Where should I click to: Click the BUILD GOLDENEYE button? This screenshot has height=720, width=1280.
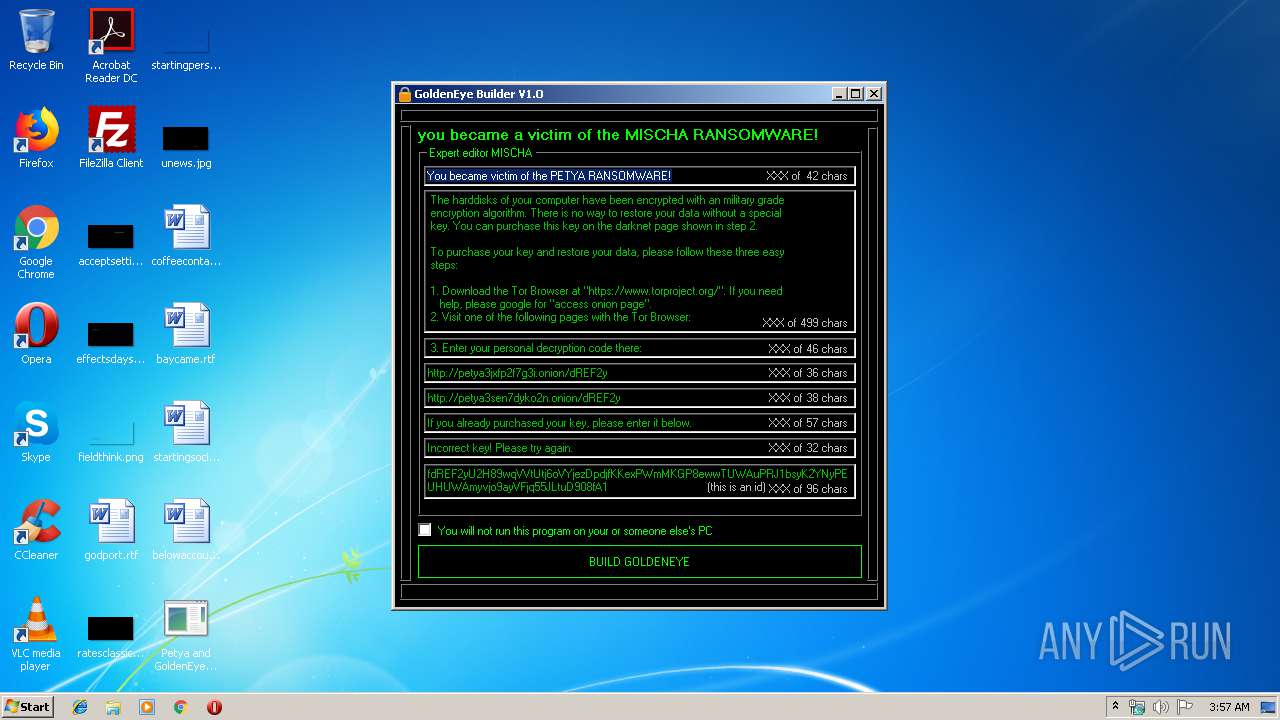(x=639, y=562)
